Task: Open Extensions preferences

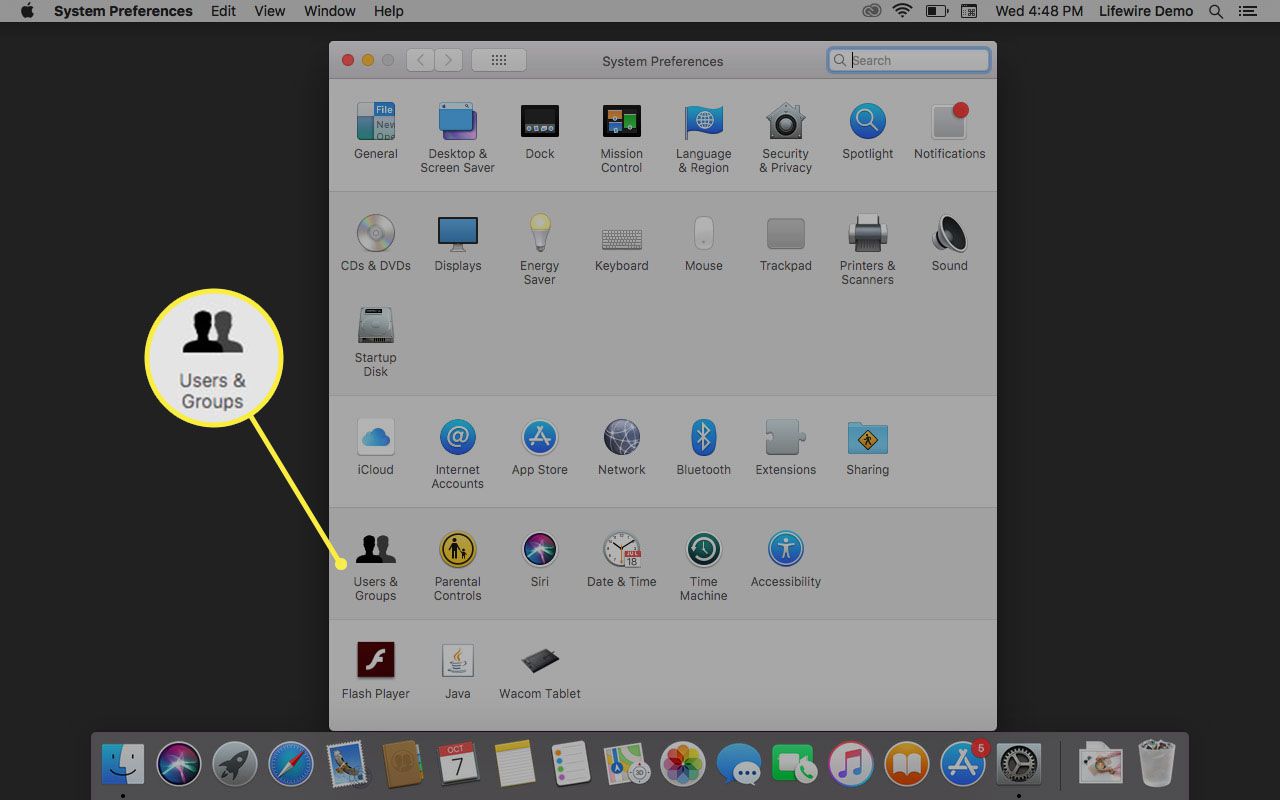Action: [786, 446]
